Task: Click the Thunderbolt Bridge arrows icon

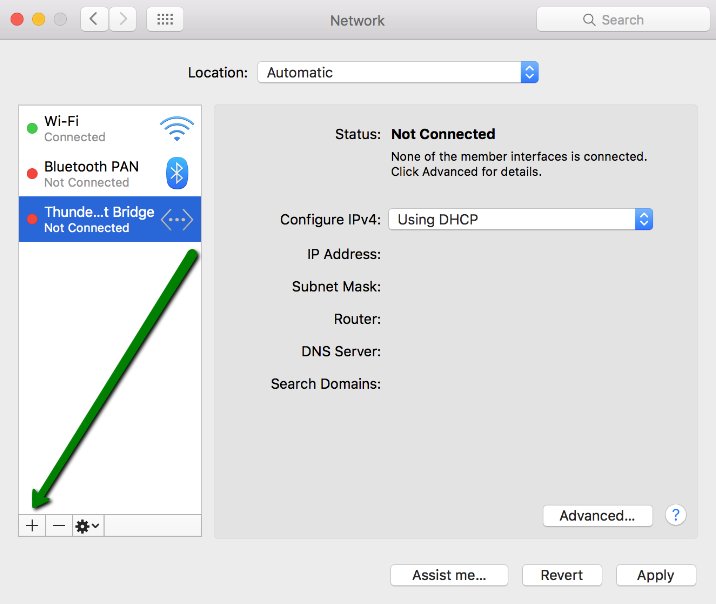Action: coord(177,219)
